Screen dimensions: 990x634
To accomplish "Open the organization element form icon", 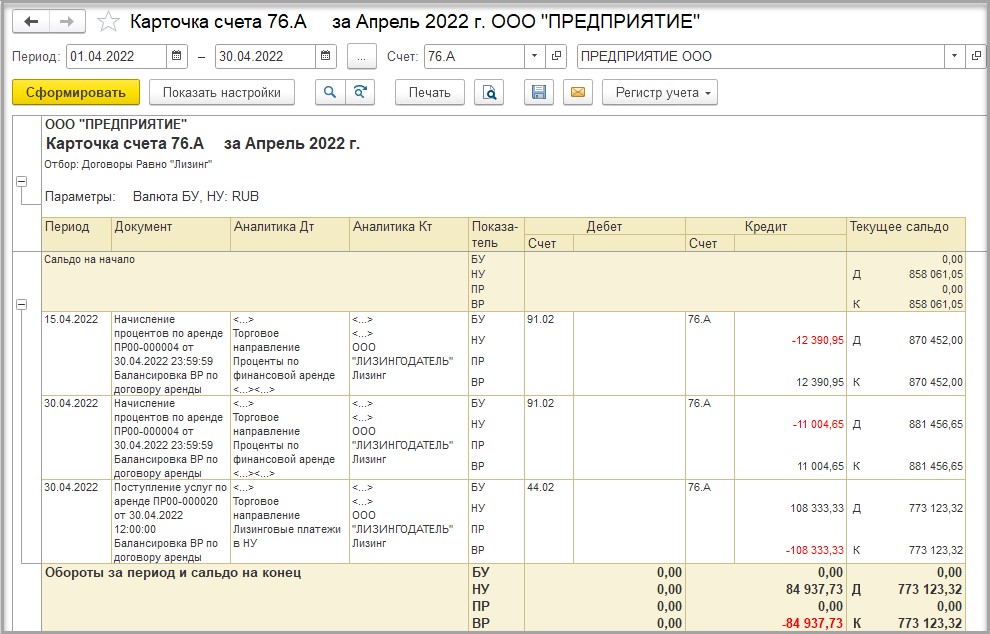I will [975, 56].
